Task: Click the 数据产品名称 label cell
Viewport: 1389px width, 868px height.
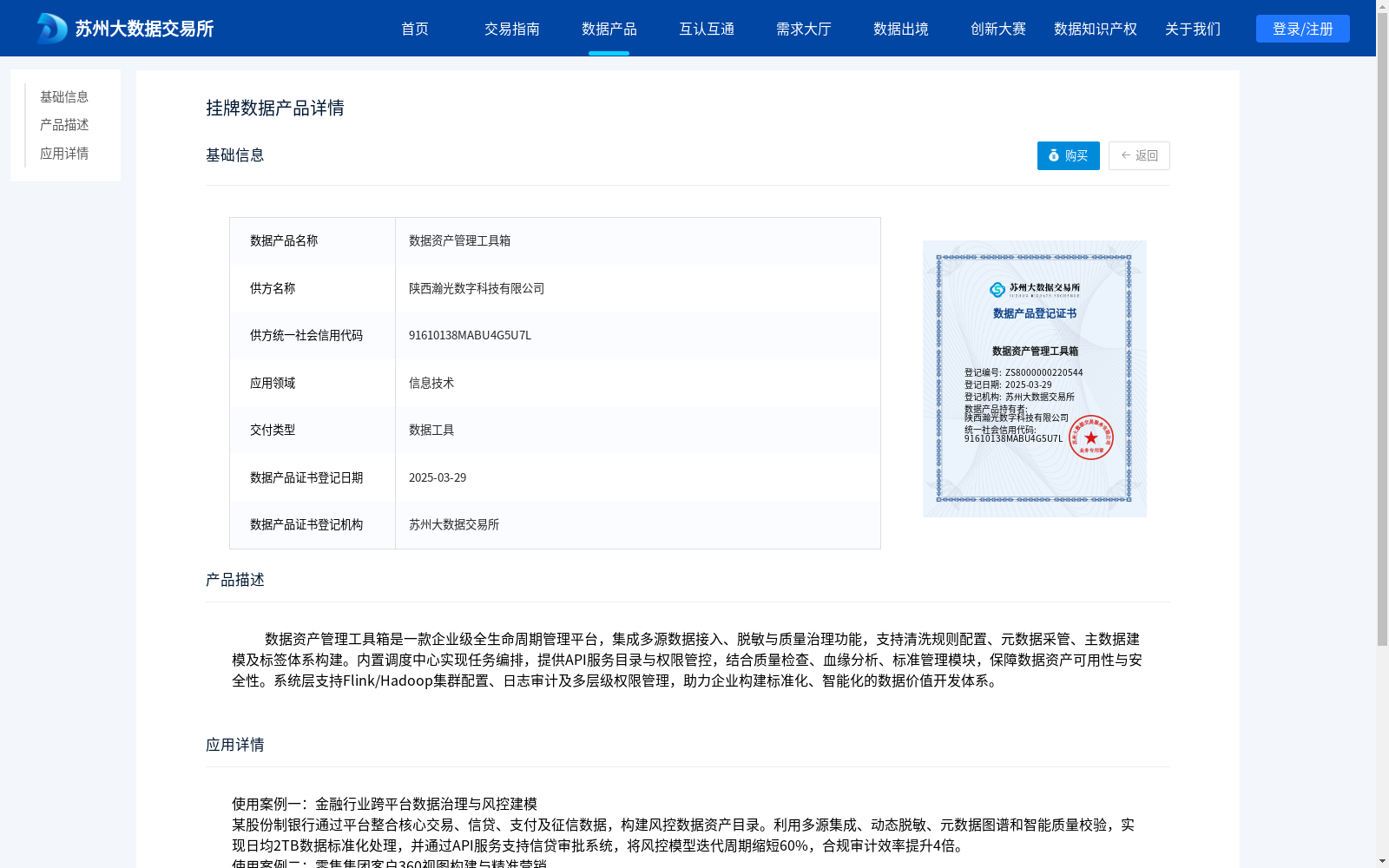Action: pos(313,240)
